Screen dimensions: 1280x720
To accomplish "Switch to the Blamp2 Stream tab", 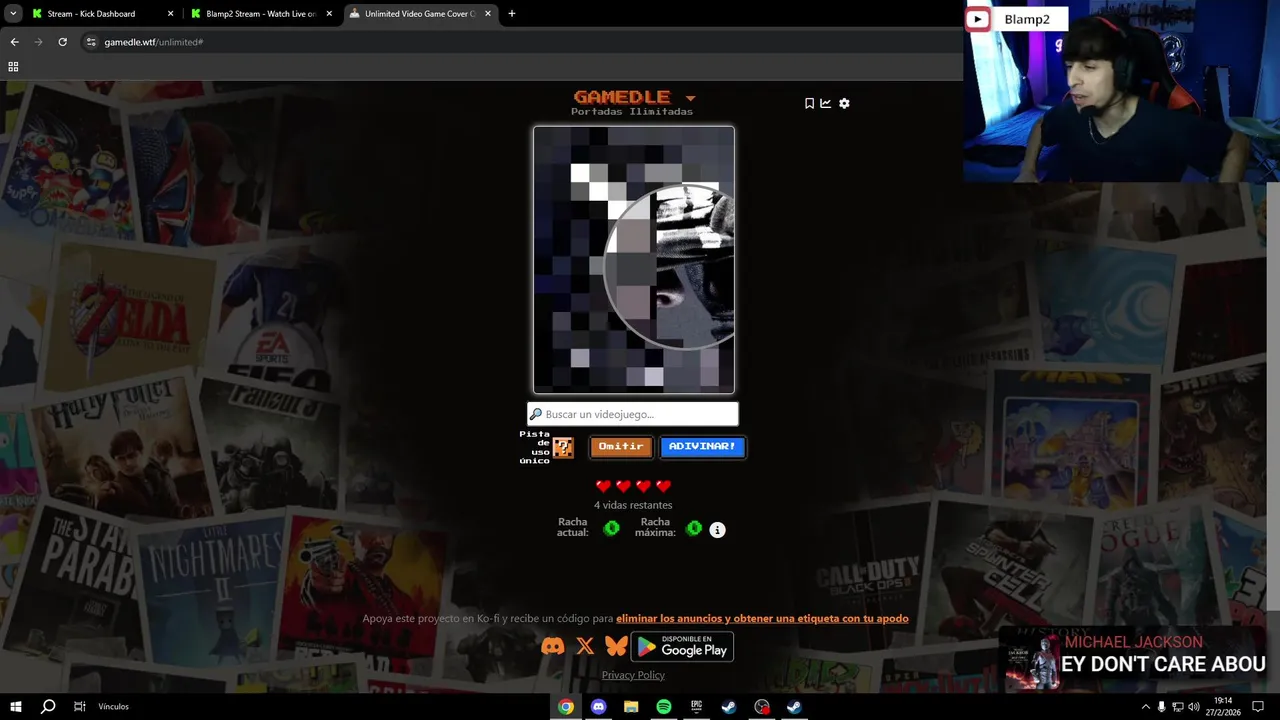I will pos(261,14).
